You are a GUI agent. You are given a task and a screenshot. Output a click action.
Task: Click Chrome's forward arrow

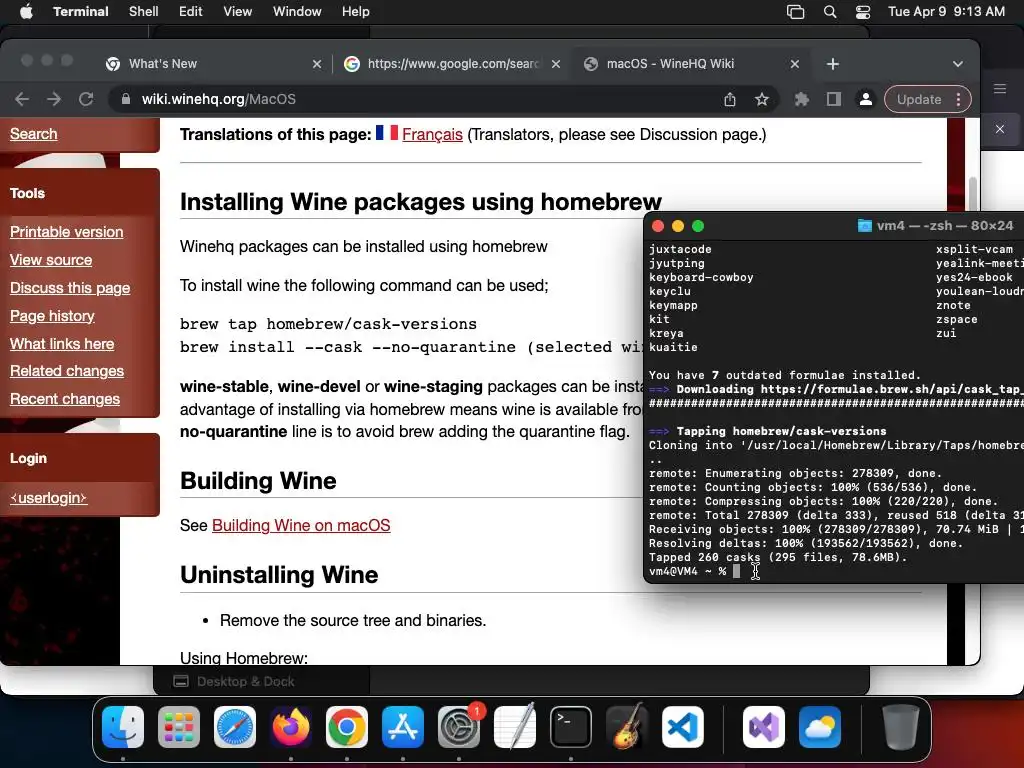(x=54, y=99)
